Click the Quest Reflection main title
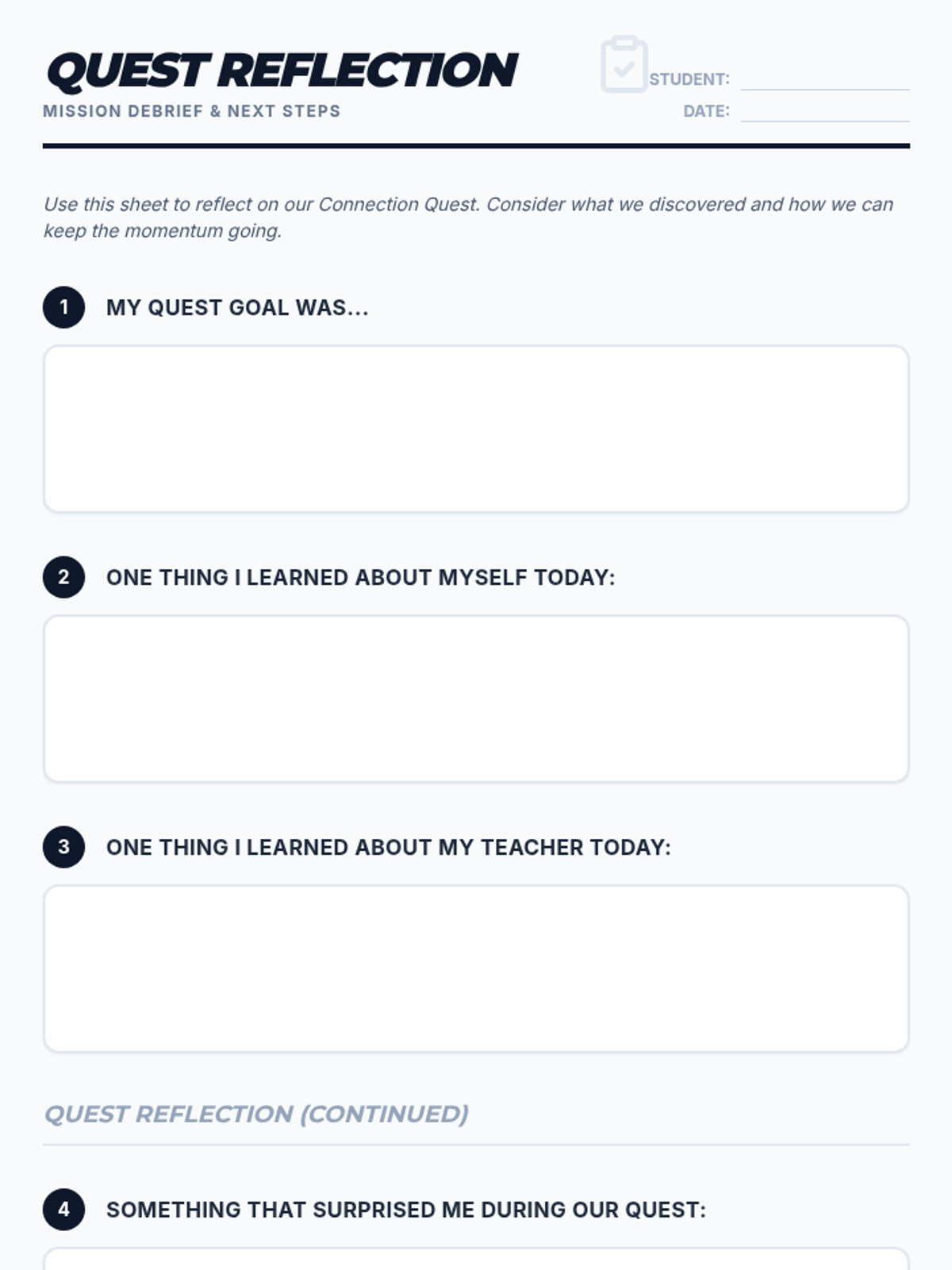Image resolution: width=952 pixels, height=1270 pixels. point(282,70)
